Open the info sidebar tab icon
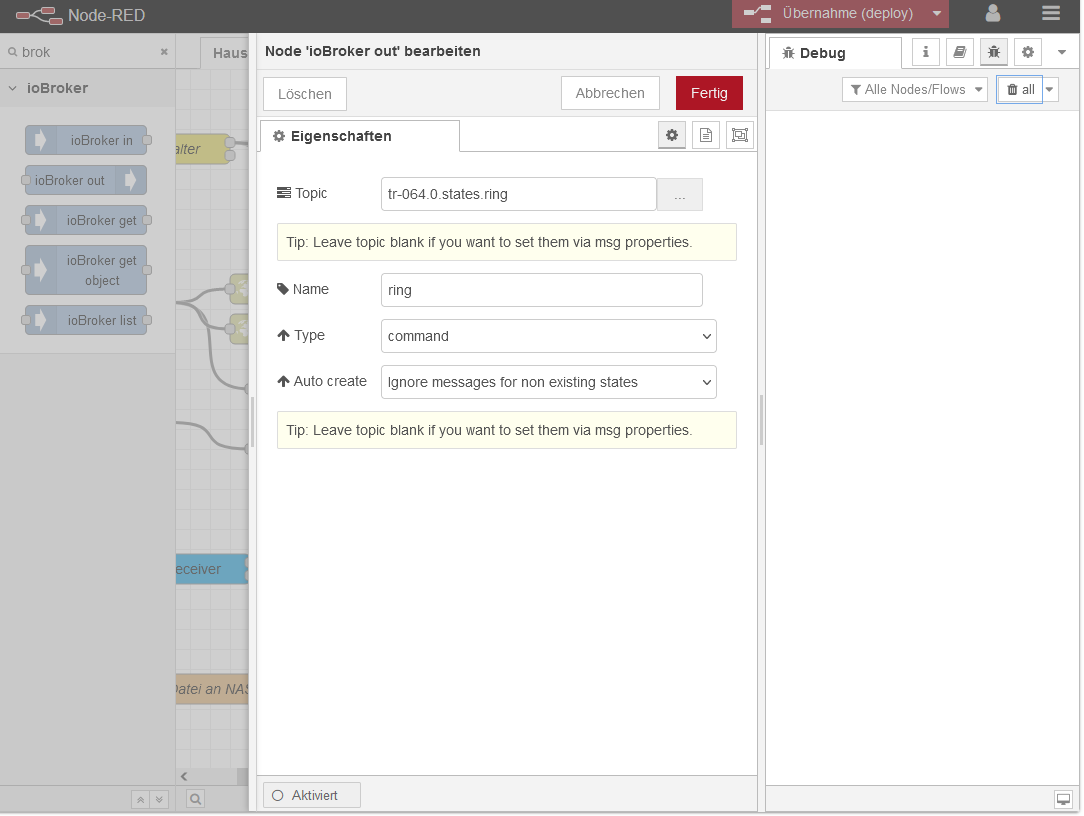 [926, 52]
